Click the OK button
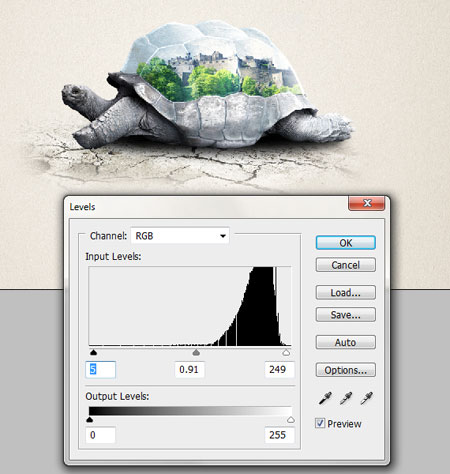This screenshot has height=474, width=450. click(346, 243)
